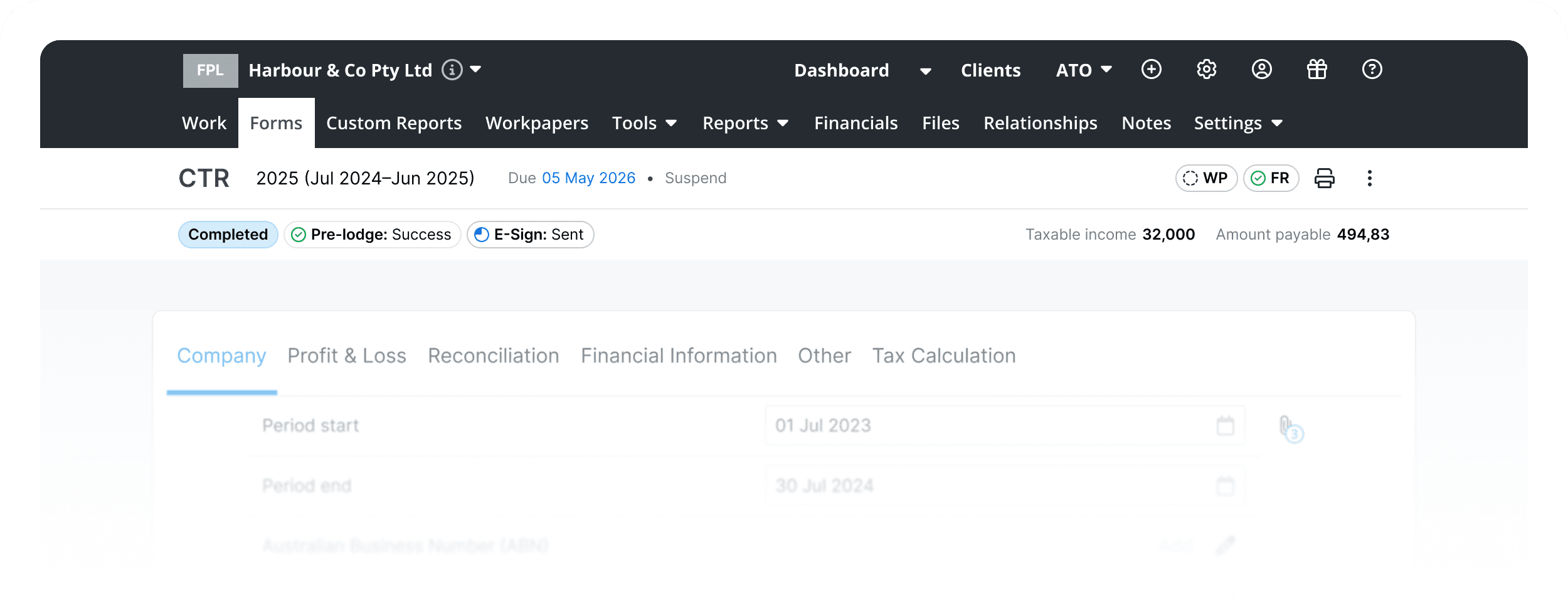Open the Tax Calculation tab
This screenshot has width=1568, height=606.
click(943, 356)
